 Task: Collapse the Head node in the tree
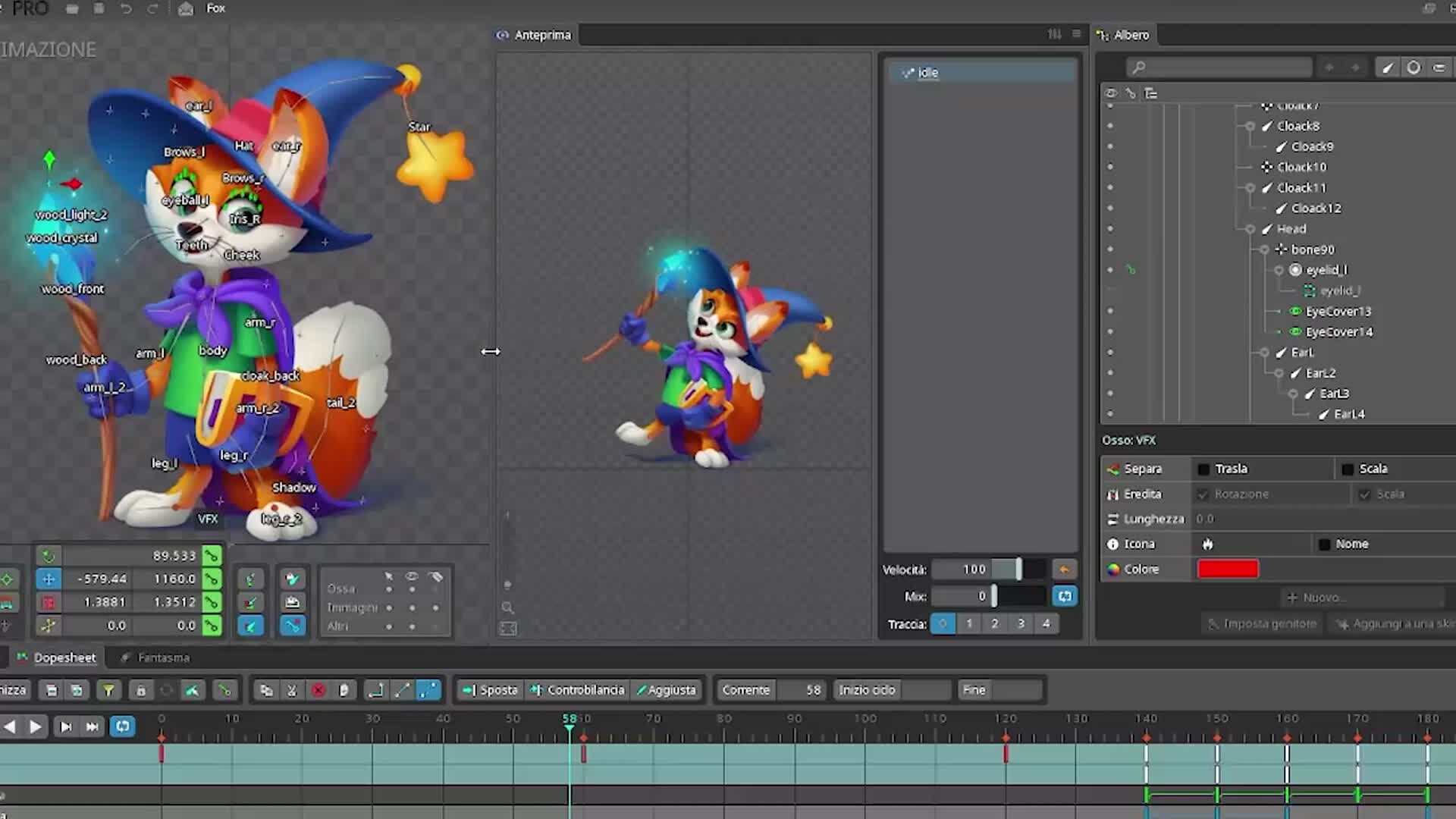click(x=1251, y=228)
